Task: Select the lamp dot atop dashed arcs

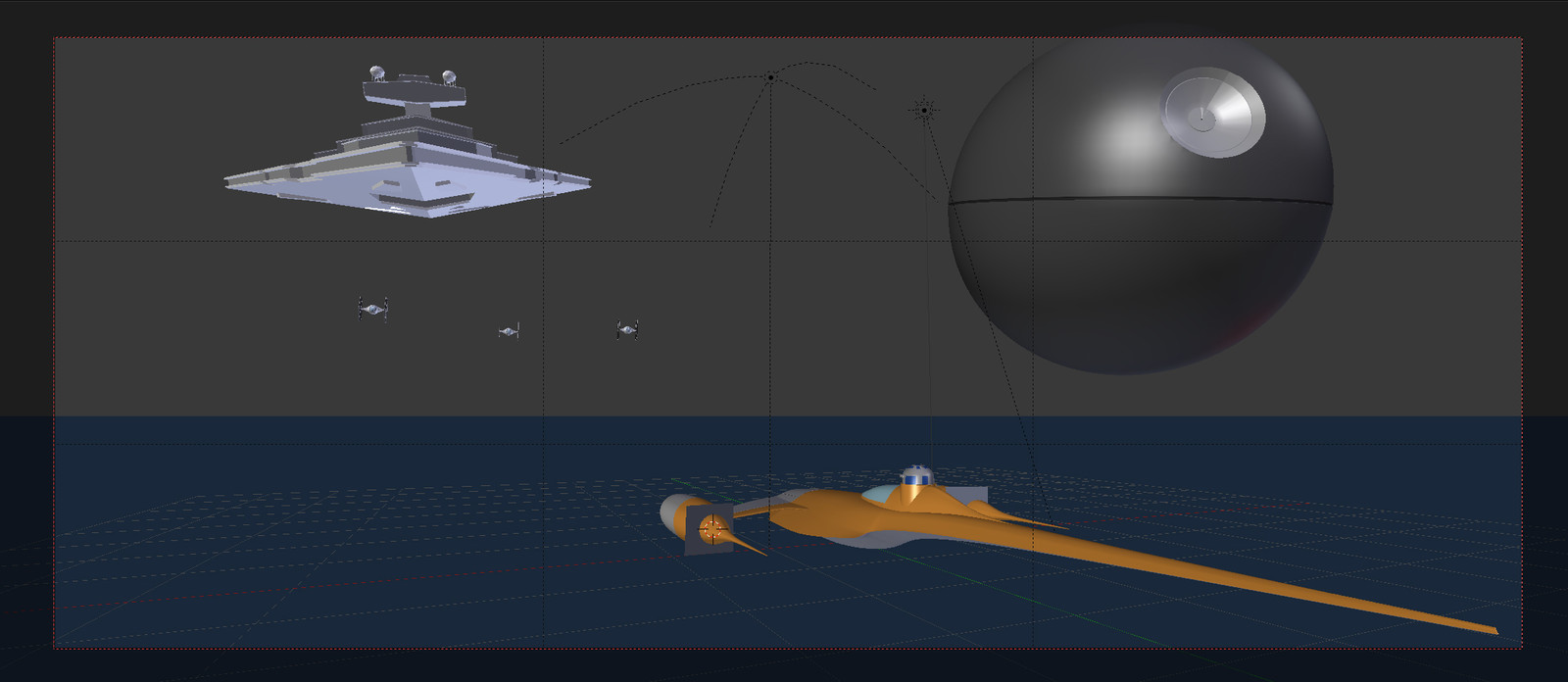Action: pyautogui.click(x=771, y=77)
